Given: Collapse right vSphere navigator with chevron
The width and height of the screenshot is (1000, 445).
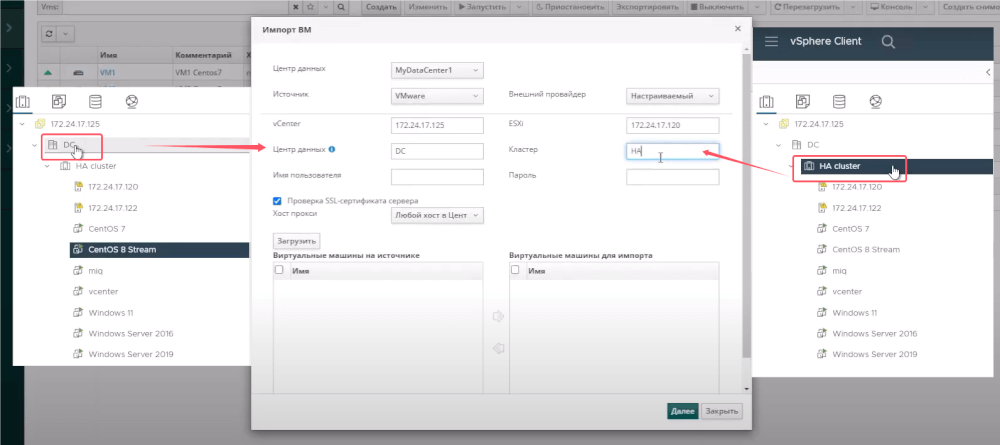Looking at the screenshot, I should click(988, 72).
